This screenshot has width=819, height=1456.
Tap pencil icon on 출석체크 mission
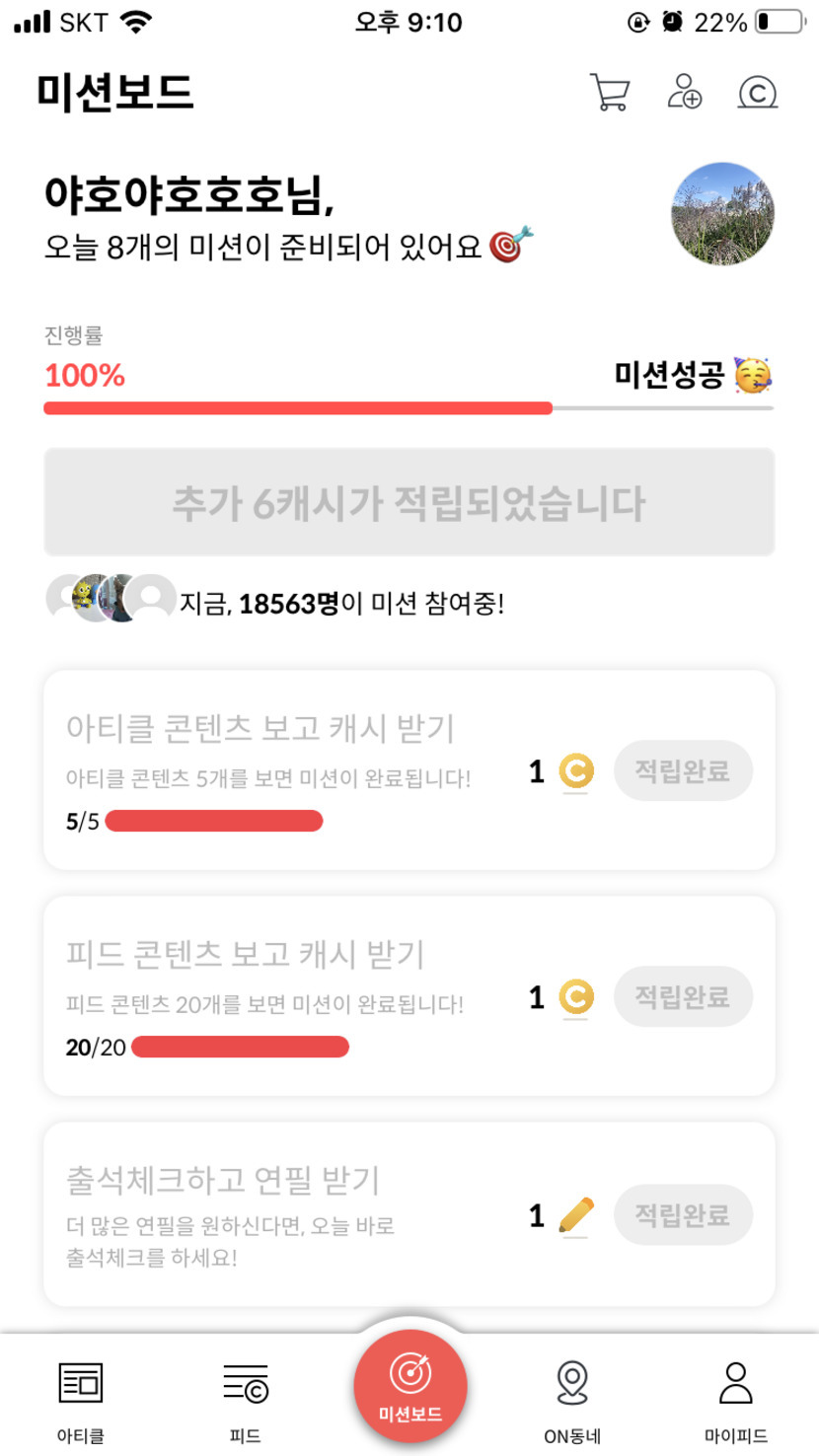point(575,1215)
